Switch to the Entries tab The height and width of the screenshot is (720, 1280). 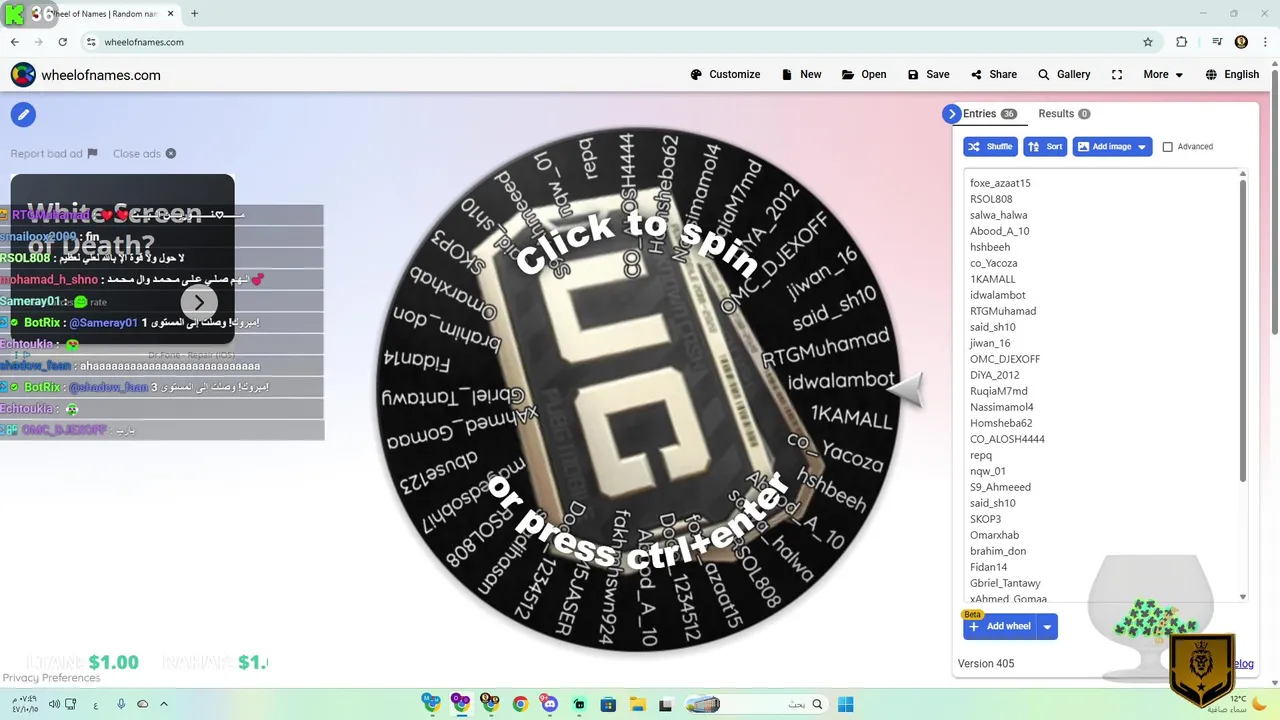coord(989,114)
